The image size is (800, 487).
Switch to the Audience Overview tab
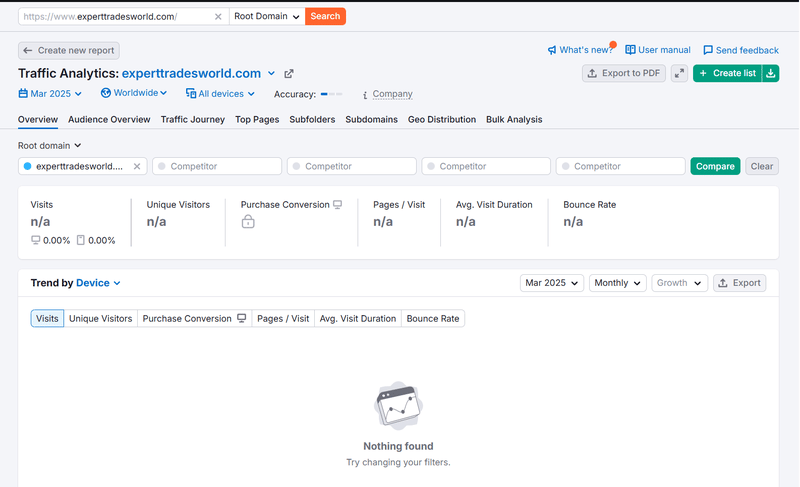click(x=109, y=119)
